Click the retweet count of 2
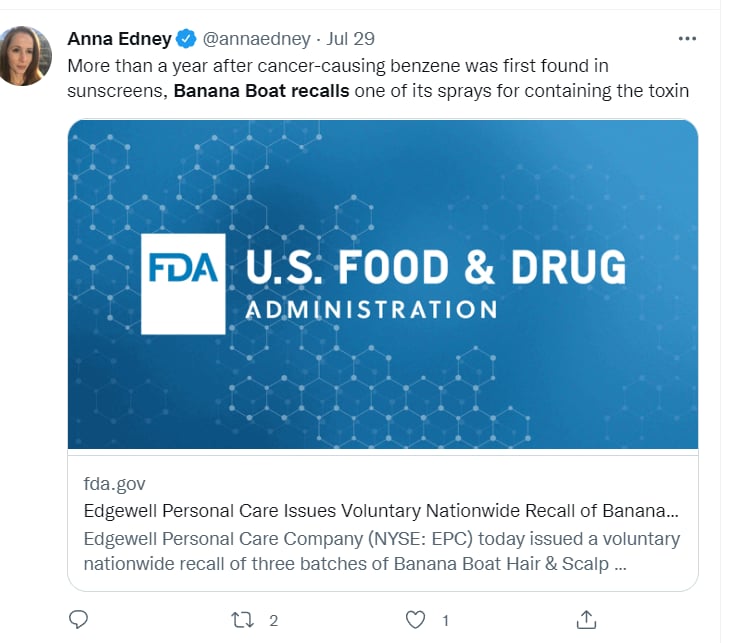Image resolution: width=747 pixels, height=643 pixels. click(273, 620)
